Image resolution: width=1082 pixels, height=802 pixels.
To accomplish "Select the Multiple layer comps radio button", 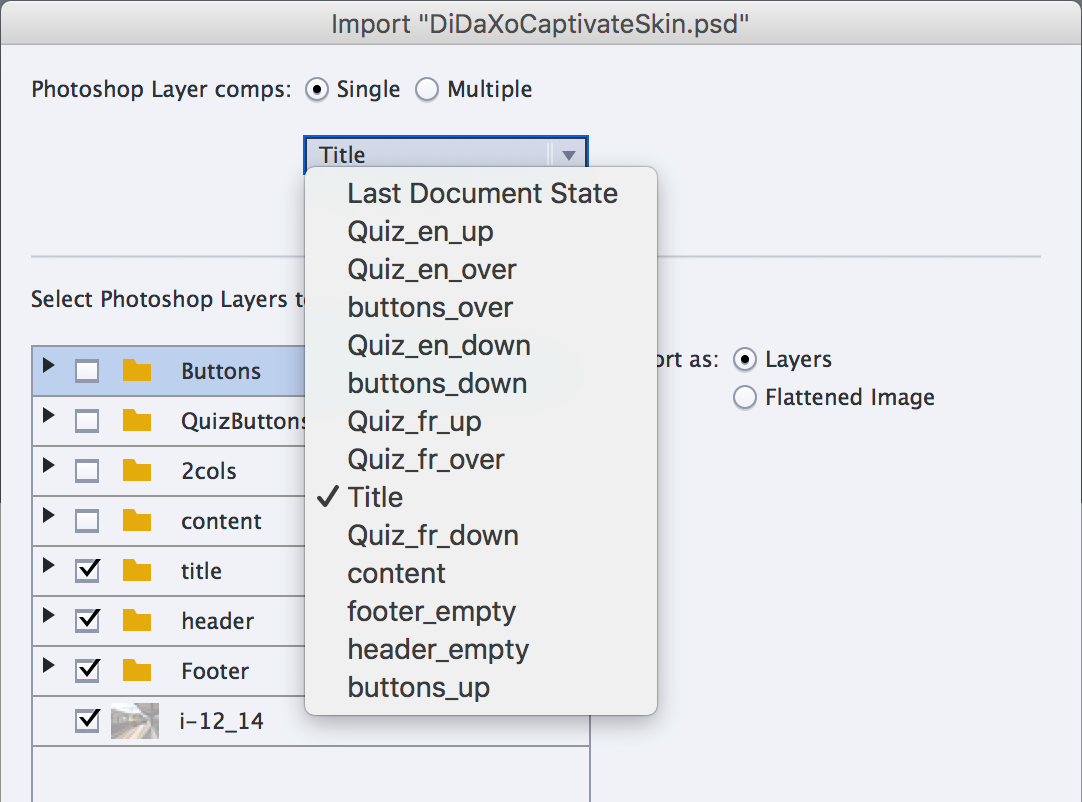I will pos(427,90).
